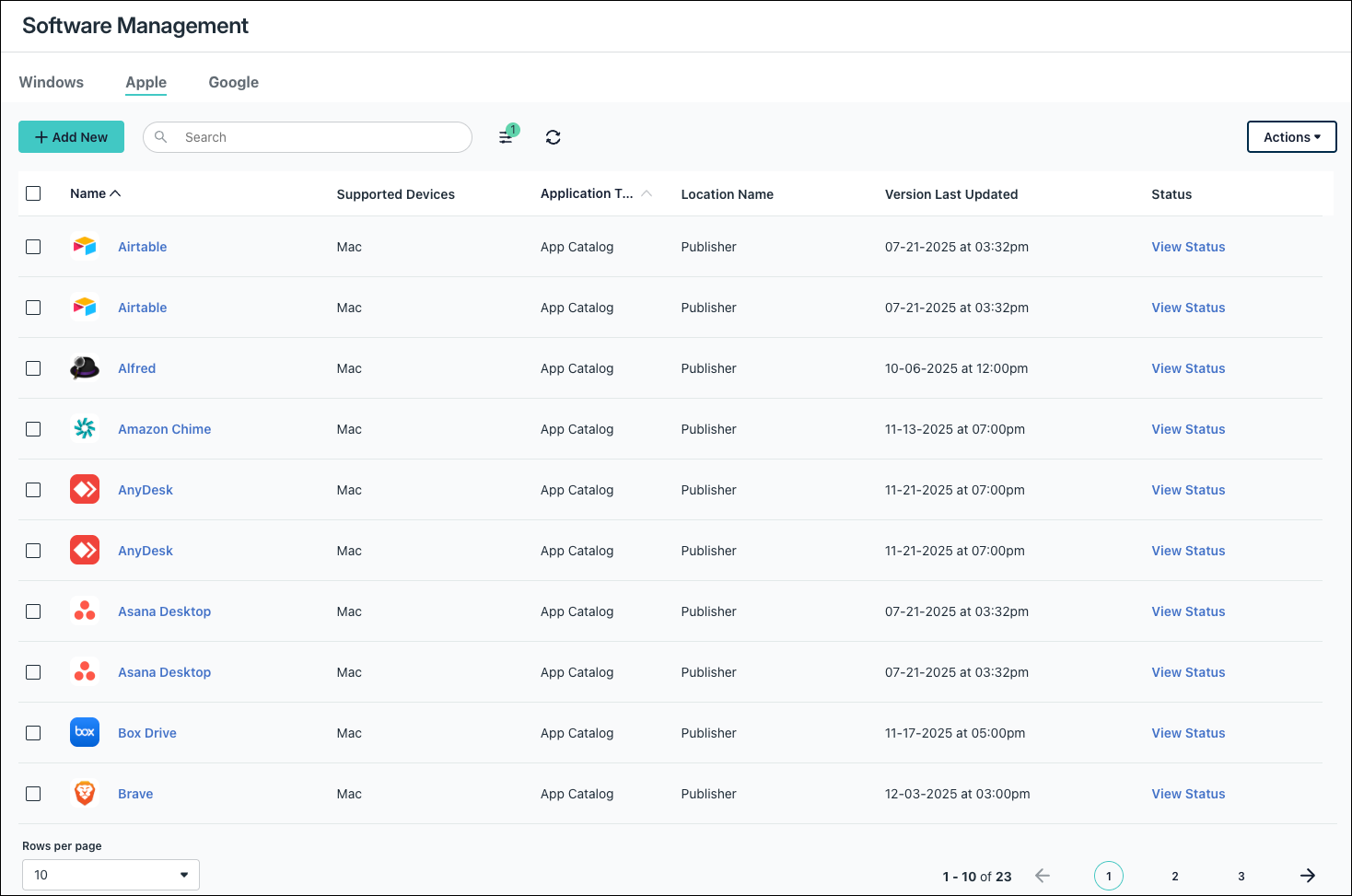Viewport: 1352px width, 896px height.
Task: Toggle the select-all checkbox in header
Action: tap(33, 192)
